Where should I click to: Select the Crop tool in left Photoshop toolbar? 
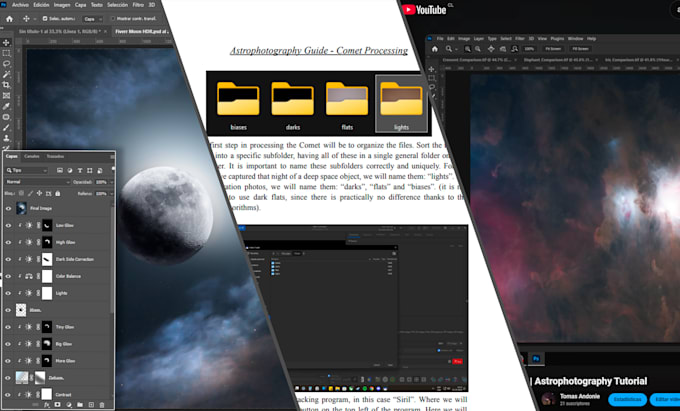[x=6, y=85]
